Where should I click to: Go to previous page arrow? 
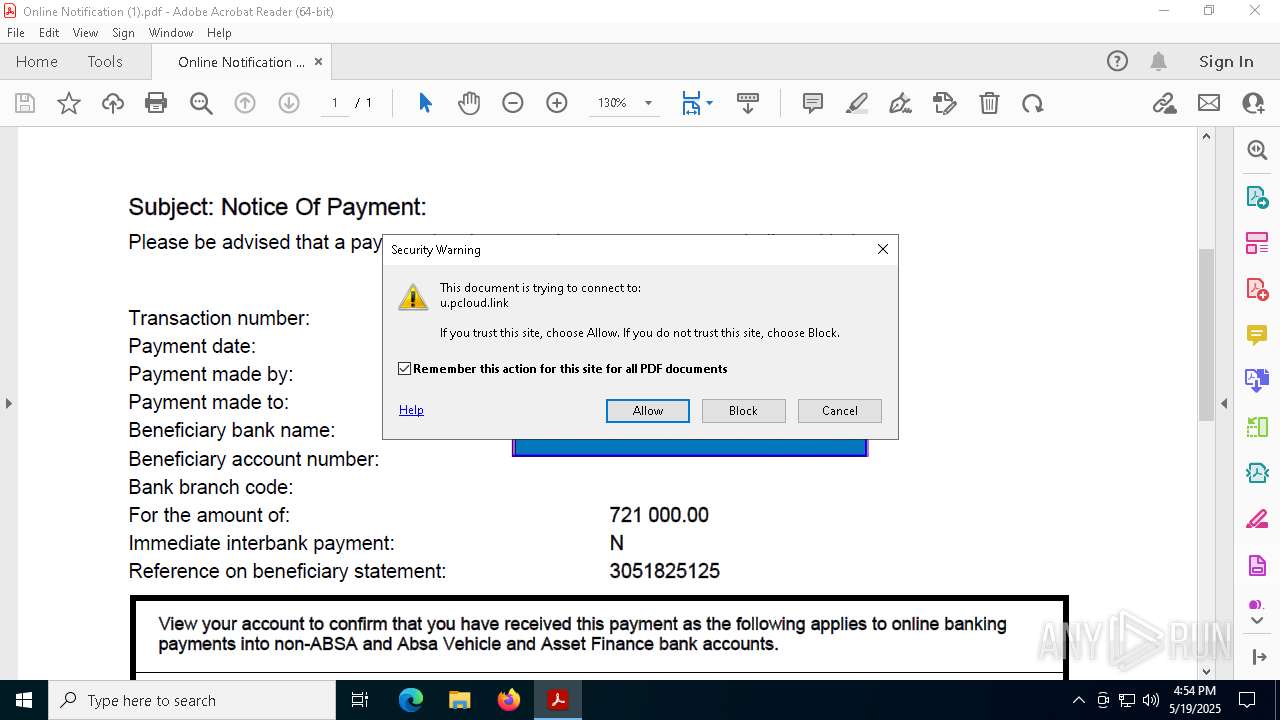coord(245,103)
